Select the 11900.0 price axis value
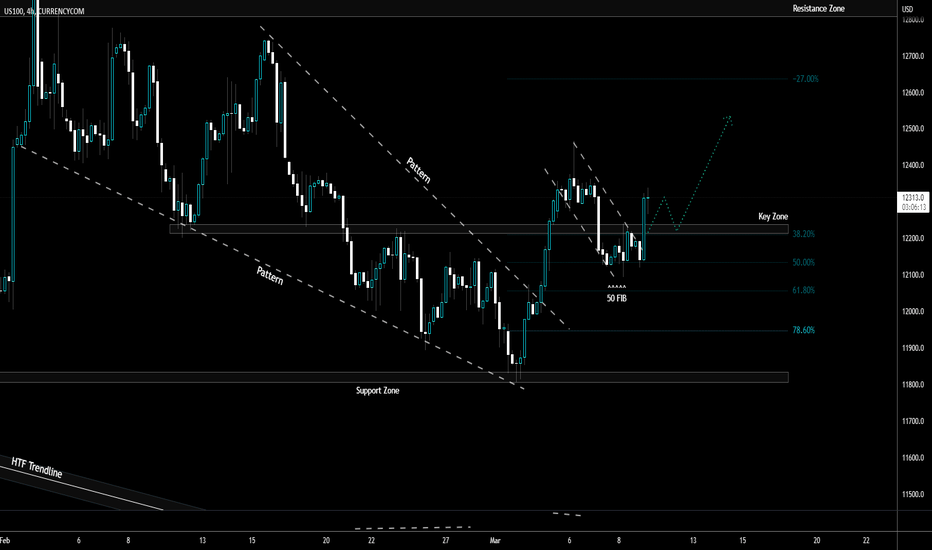Image resolution: width=932 pixels, height=550 pixels. tap(913, 348)
